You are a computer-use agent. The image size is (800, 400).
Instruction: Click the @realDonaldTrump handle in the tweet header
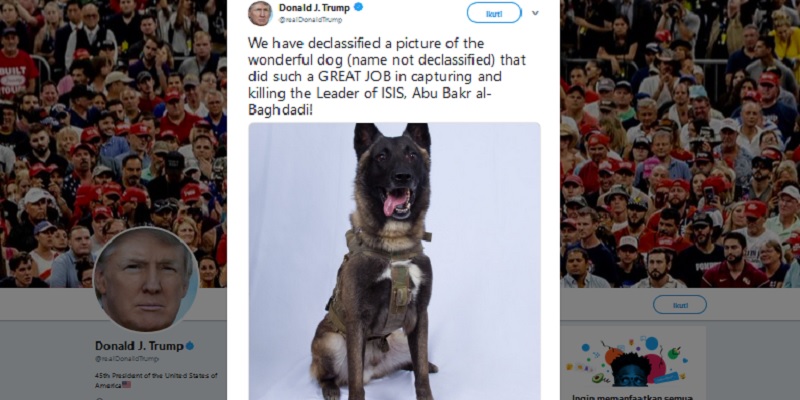point(310,20)
